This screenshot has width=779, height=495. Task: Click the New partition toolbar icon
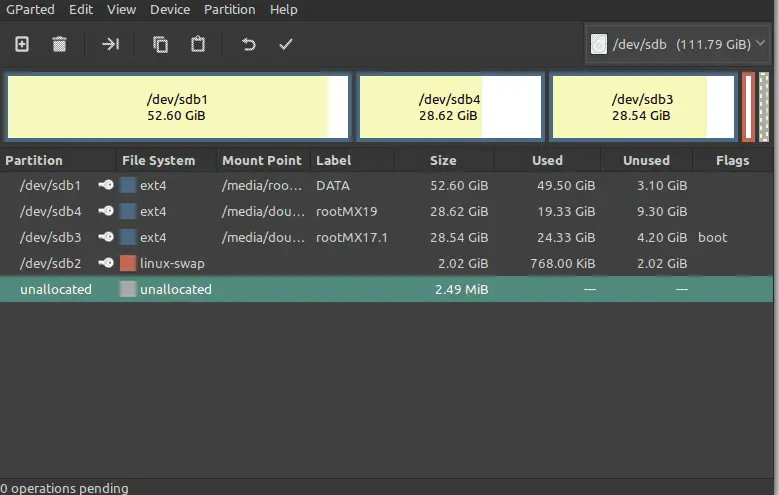pos(22,44)
